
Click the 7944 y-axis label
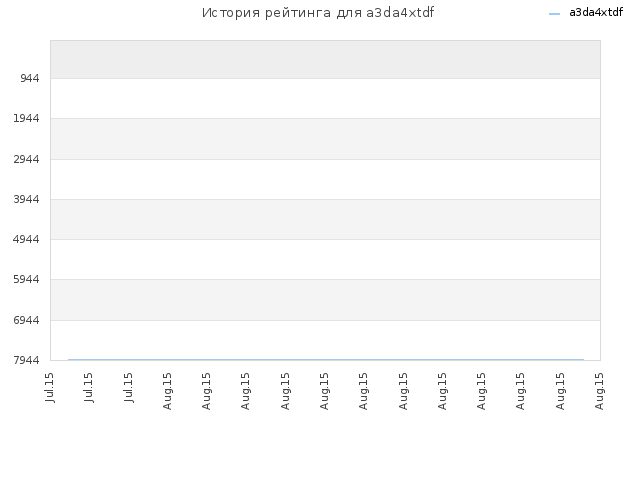click(x=26, y=360)
